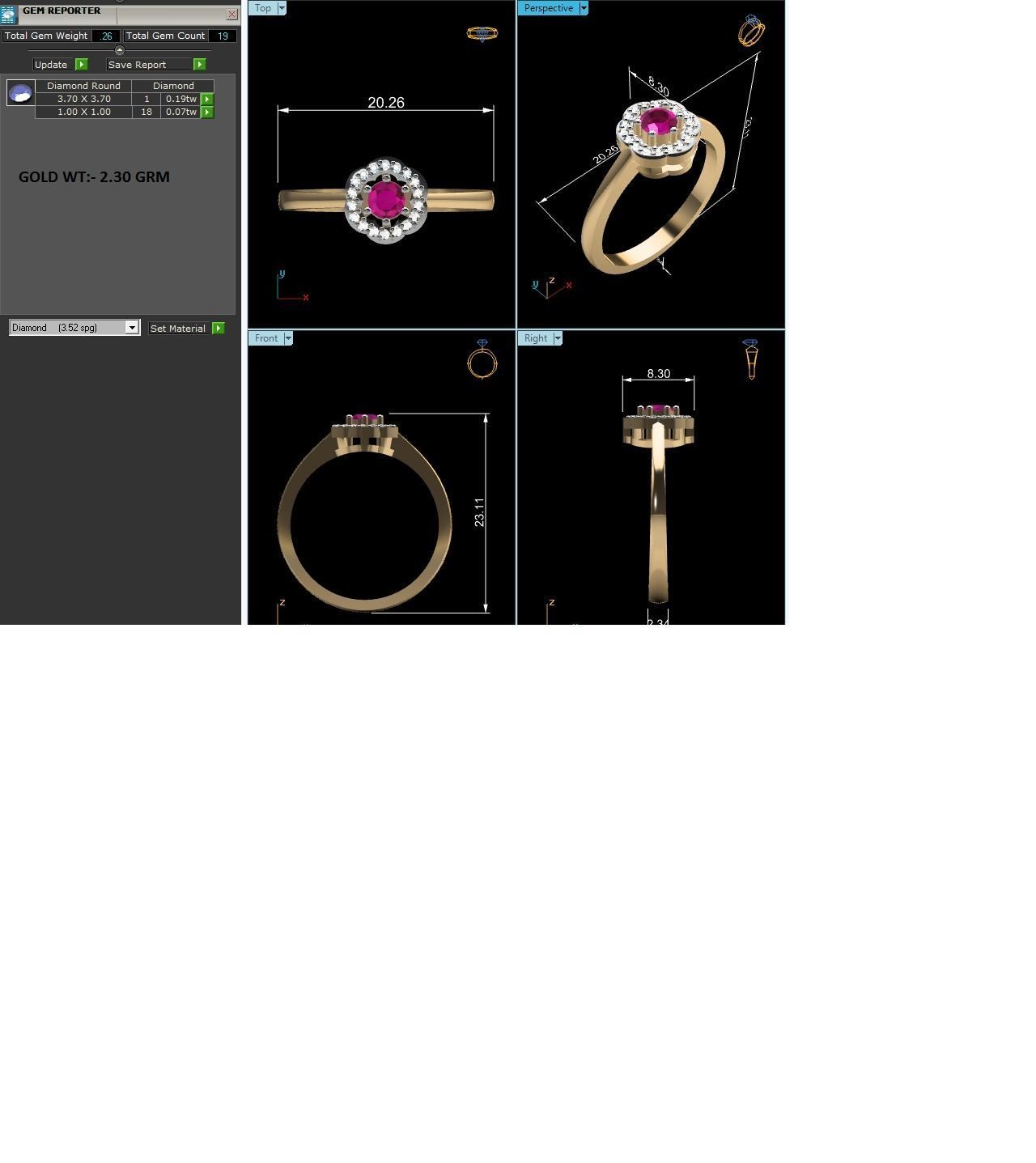
Task: Click the Save Report text button
Action: click(149, 65)
